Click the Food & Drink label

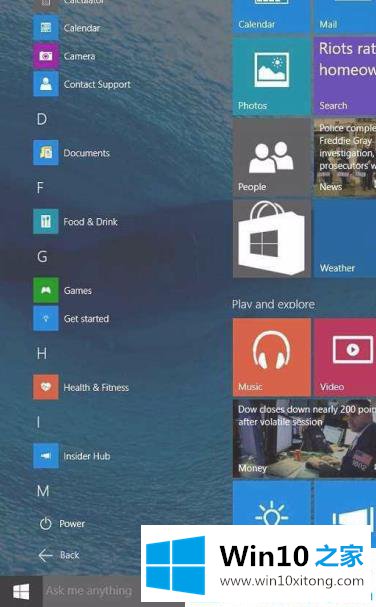coord(91,222)
